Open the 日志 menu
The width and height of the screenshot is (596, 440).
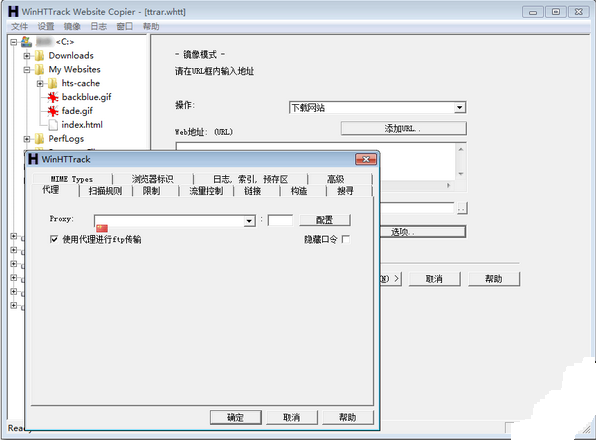pos(98,26)
